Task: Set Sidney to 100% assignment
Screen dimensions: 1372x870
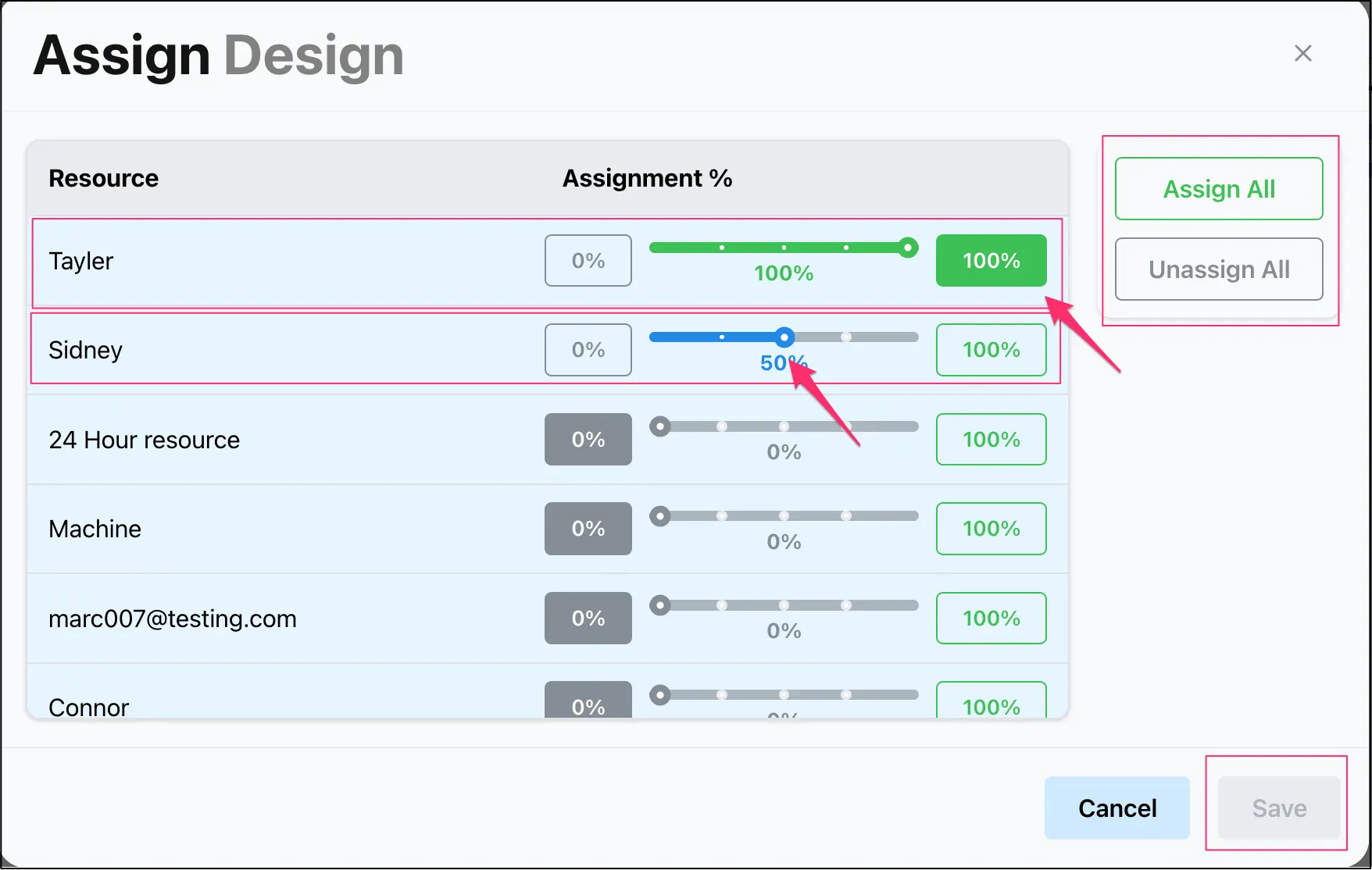Action: [991, 350]
